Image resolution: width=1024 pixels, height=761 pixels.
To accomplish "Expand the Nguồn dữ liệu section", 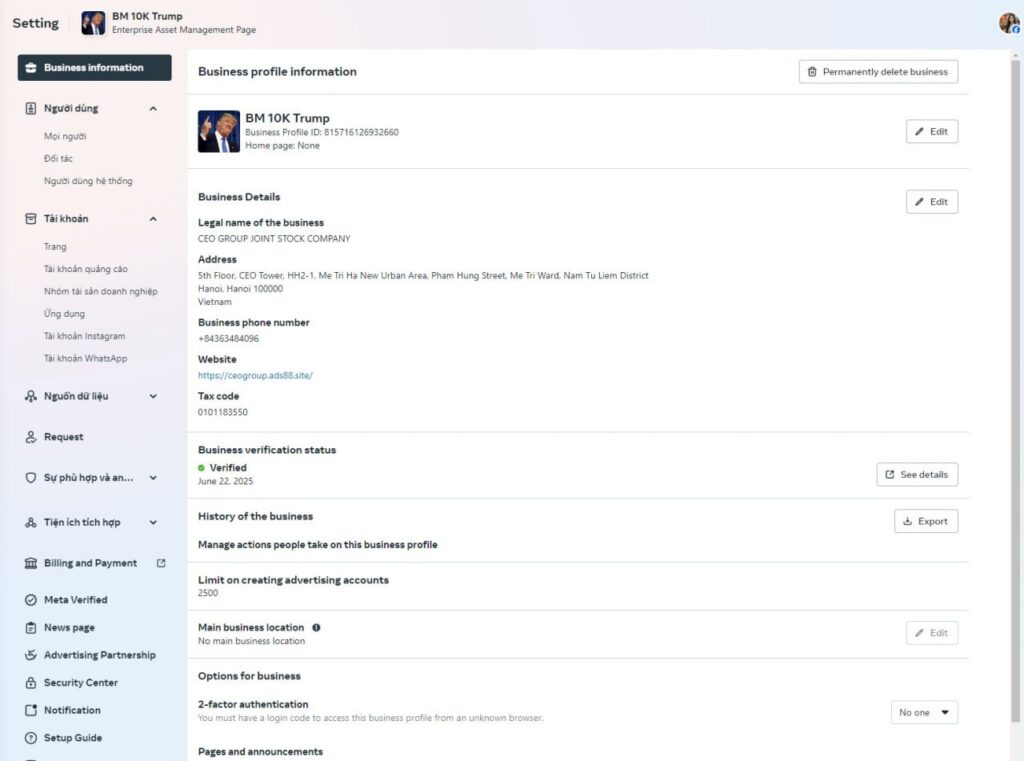I will [x=153, y=396].
